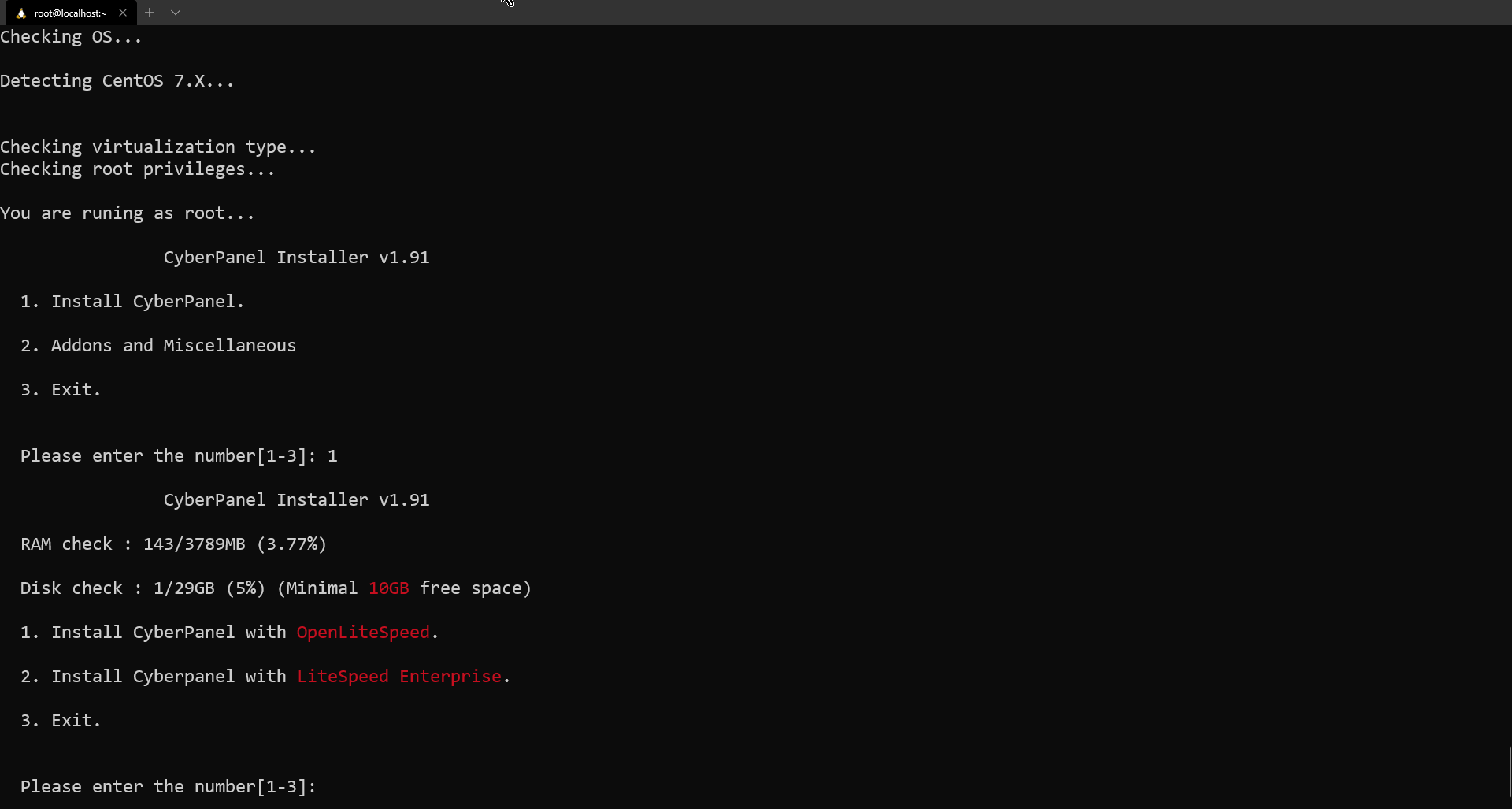Close the root@localhost tab

coord(123,13)
